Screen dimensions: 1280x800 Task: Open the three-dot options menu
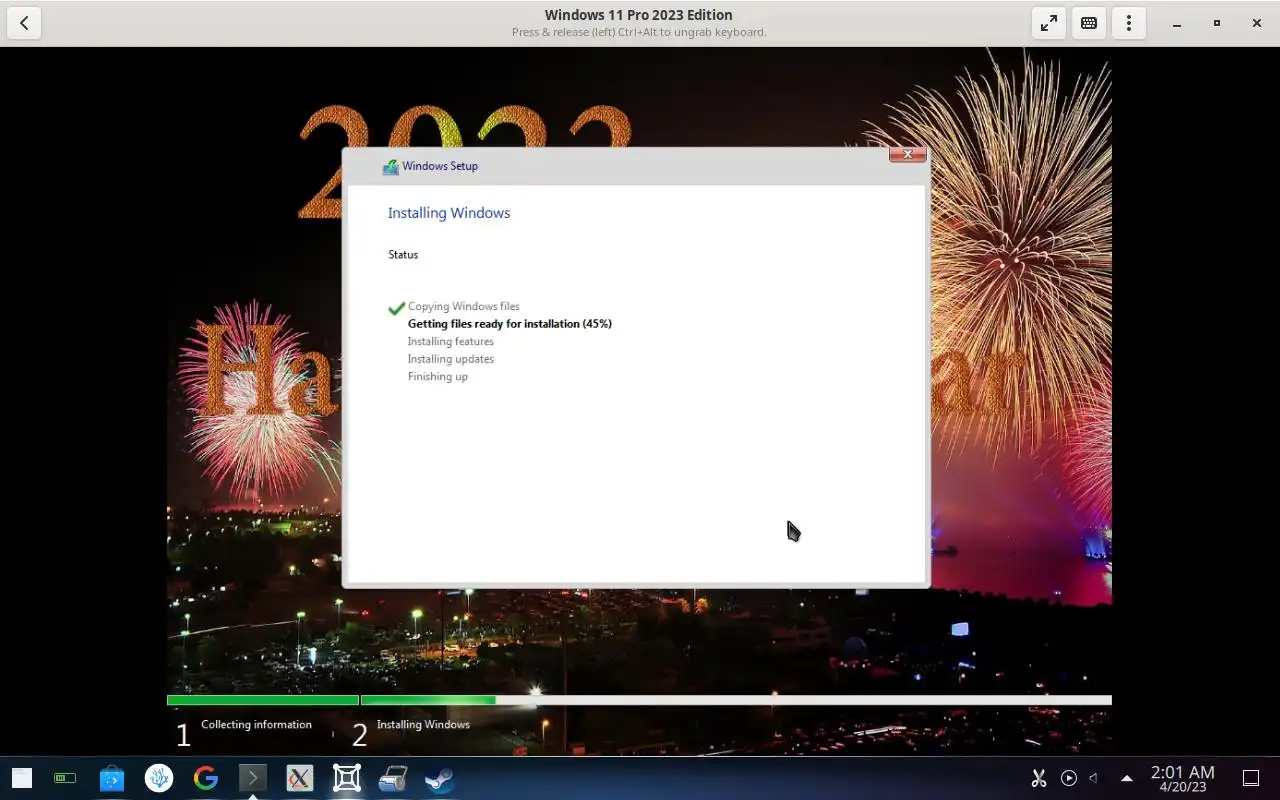pyautogui.click(x=1129, y=23)
